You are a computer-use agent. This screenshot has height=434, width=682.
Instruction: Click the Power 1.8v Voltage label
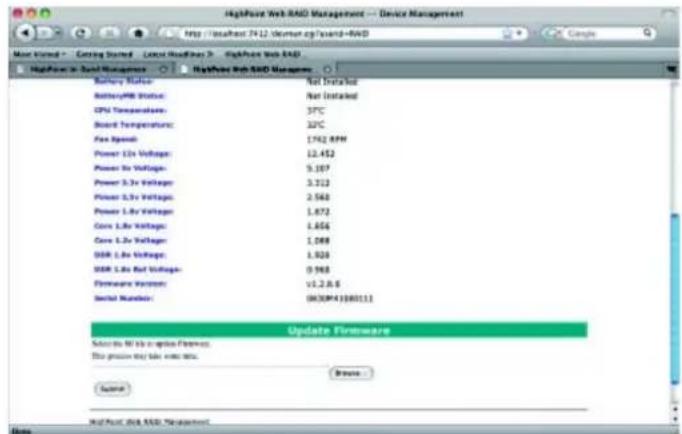pos(134,211)
